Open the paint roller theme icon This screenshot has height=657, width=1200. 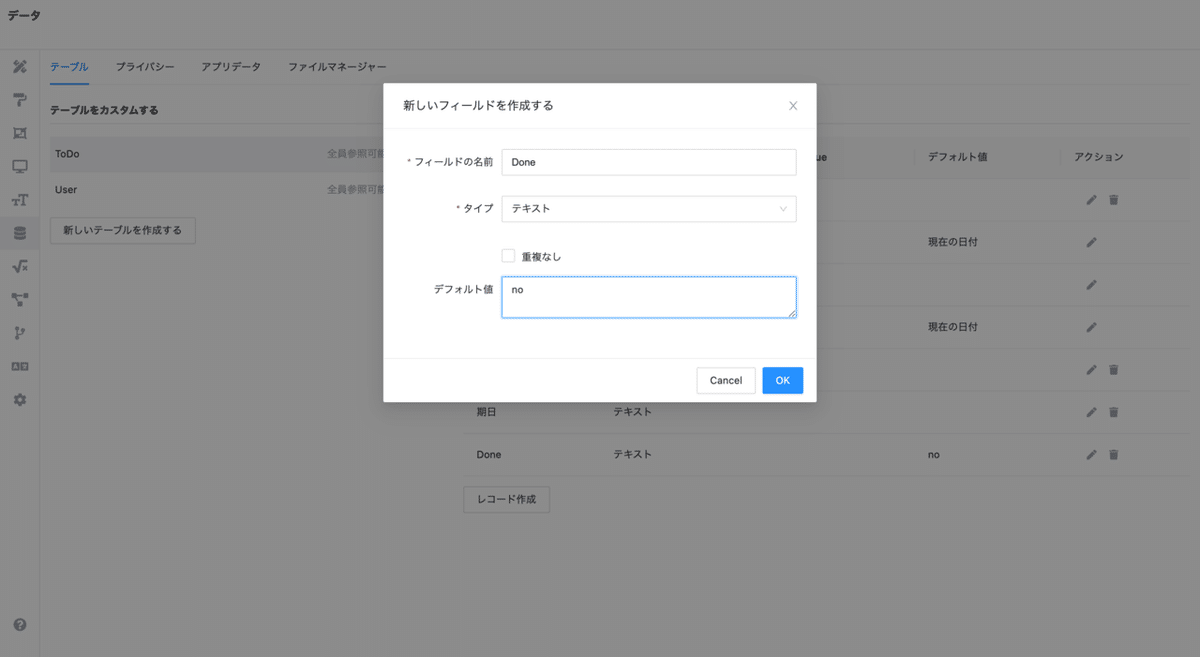pos(19,100)
